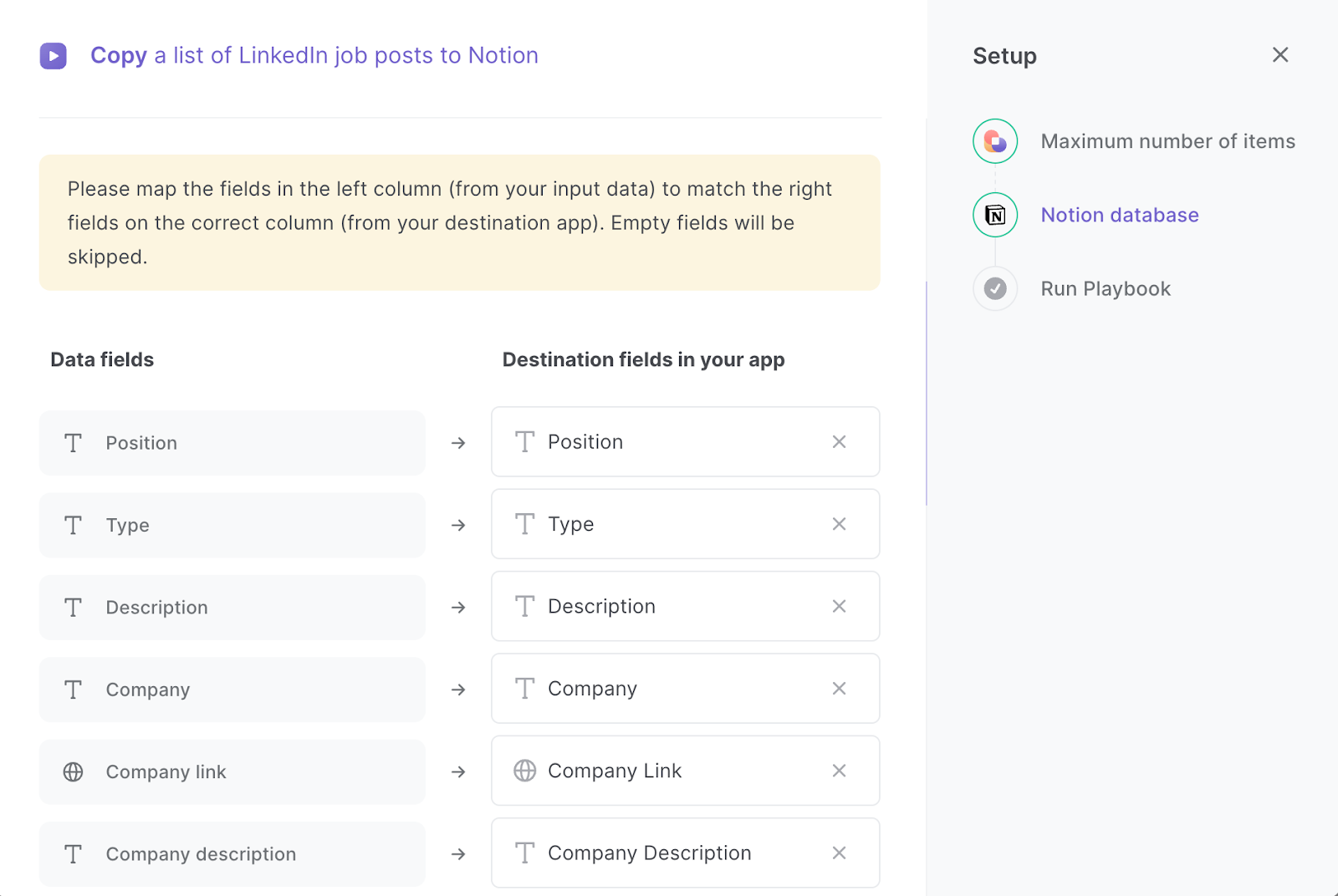Clear the Company destination field
The height and width of the screenshot is (896, 1338).
(x=840, y=689)
